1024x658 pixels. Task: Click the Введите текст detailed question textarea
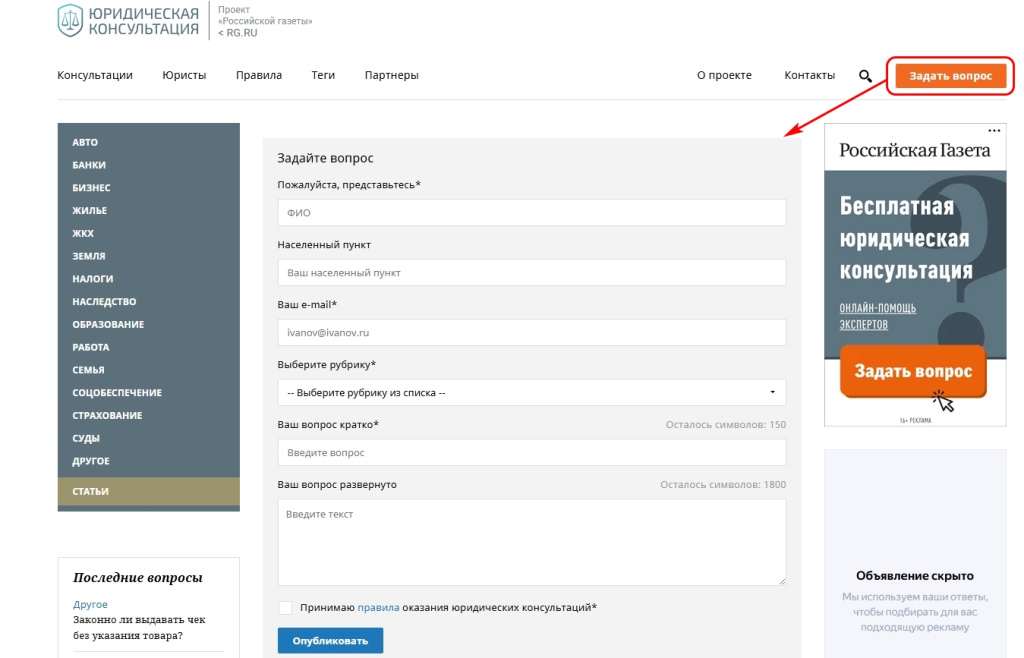pos(532,542)
